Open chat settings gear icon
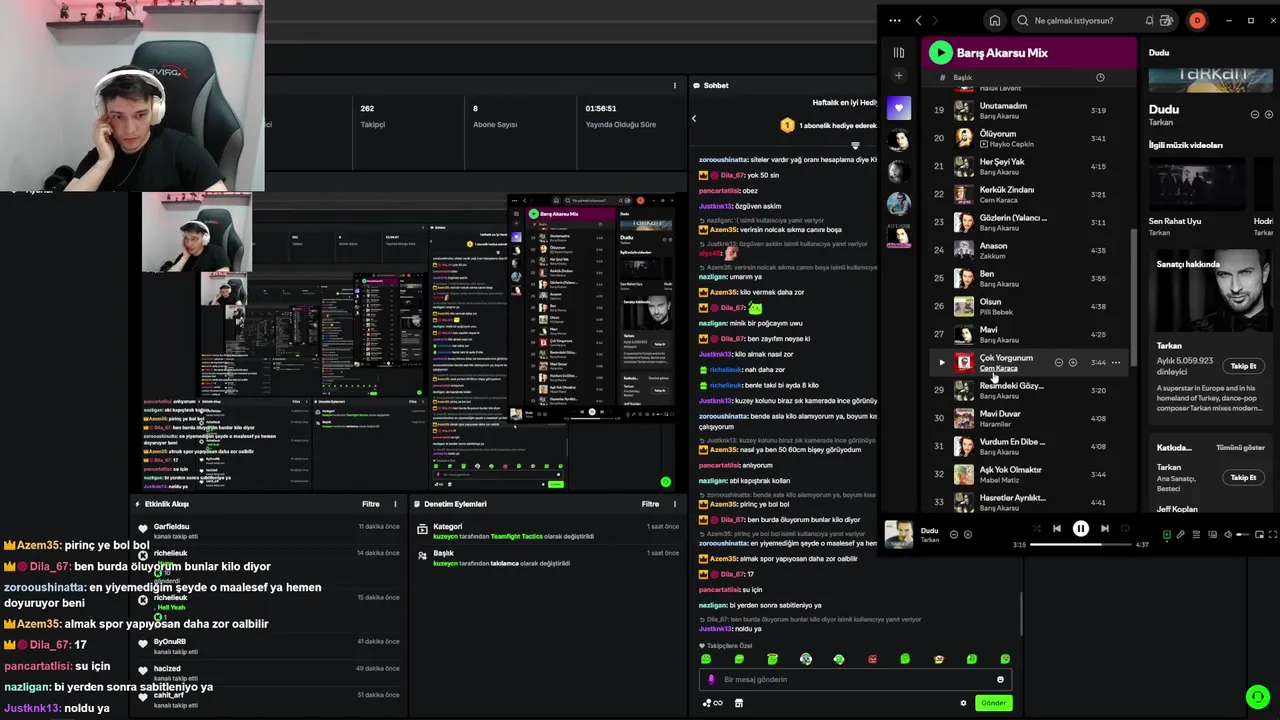Image resolution: width=1280 pixels, height=720 pixels. (963, 703)
